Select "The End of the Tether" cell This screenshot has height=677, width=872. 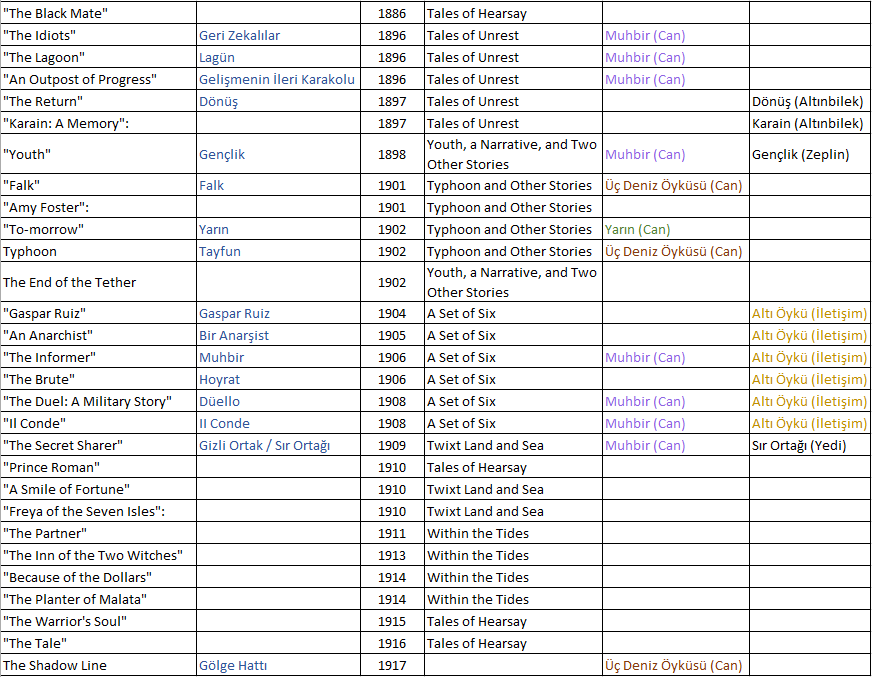[x=69, y=282]
